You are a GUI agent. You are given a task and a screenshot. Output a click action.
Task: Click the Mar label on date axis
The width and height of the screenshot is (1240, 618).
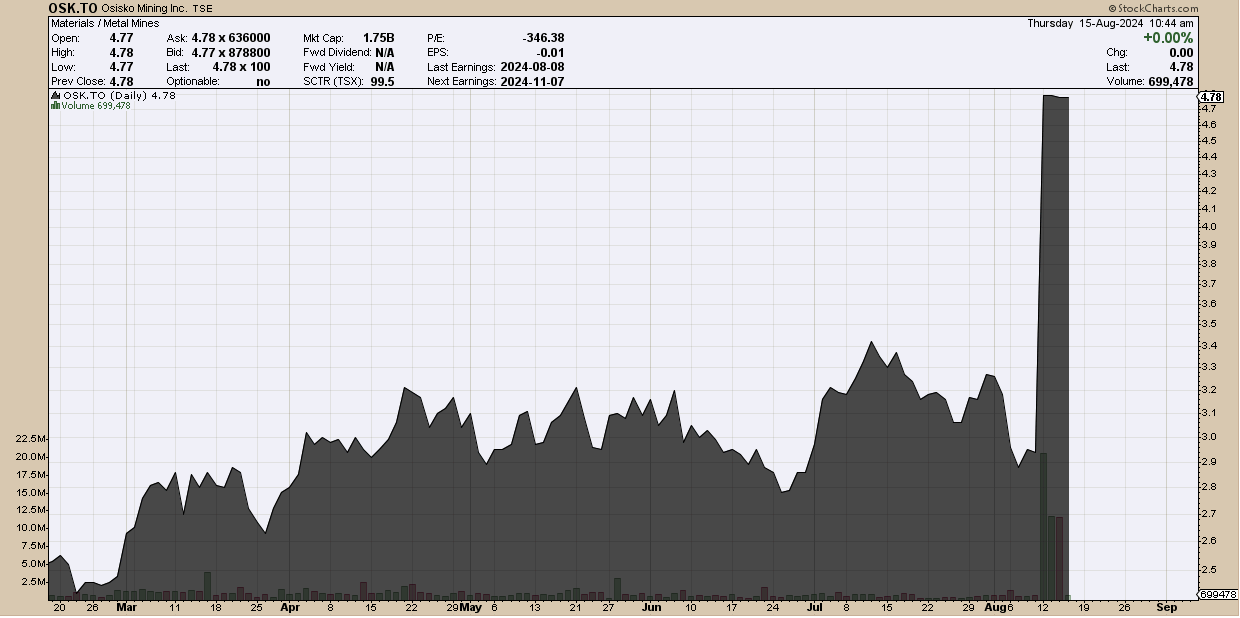point(126,607)
